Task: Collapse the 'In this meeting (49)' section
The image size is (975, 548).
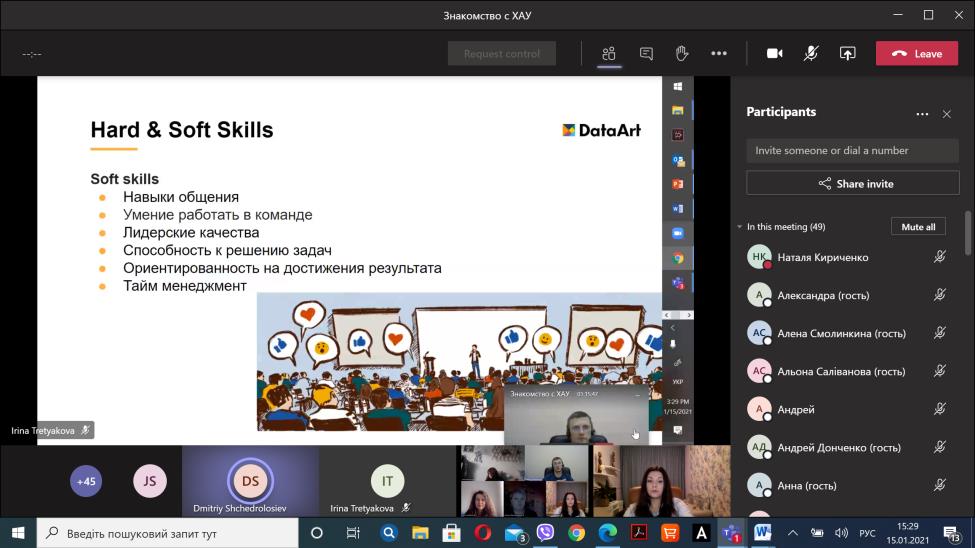Action: point(740,227)
